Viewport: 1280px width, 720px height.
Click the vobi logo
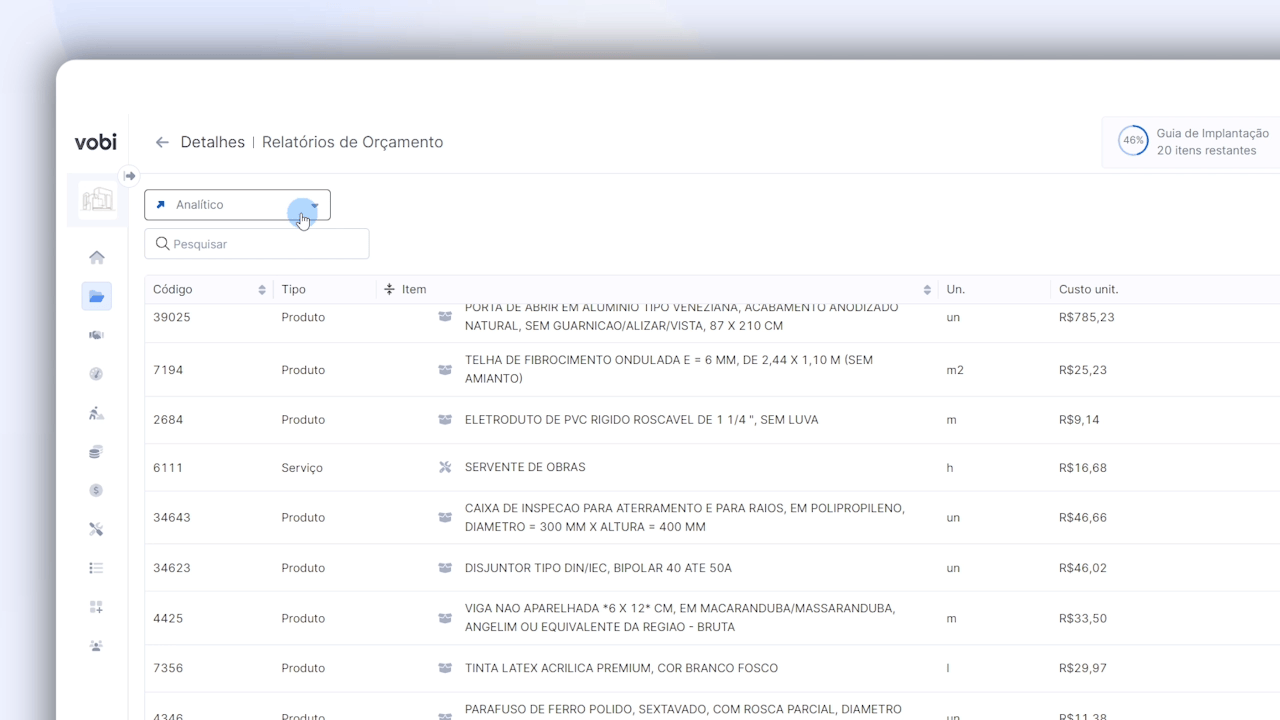click(x=95, y=142)
